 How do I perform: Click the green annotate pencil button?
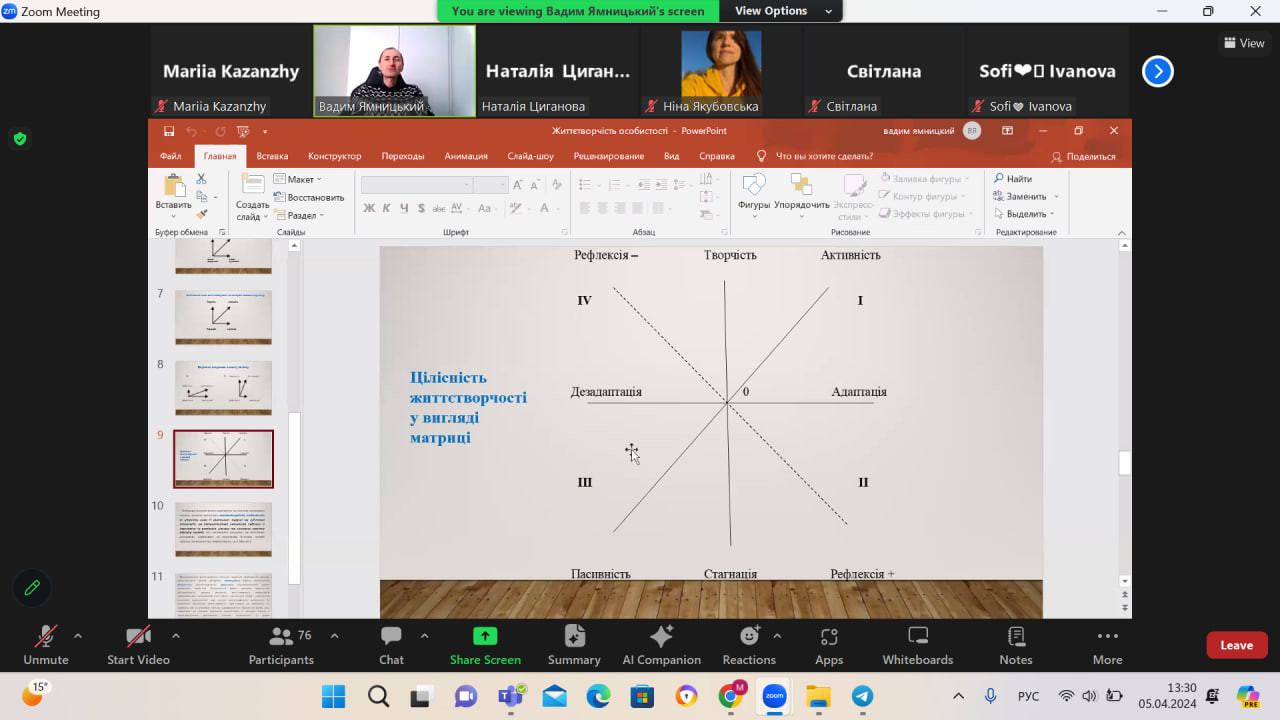[31, 587]
